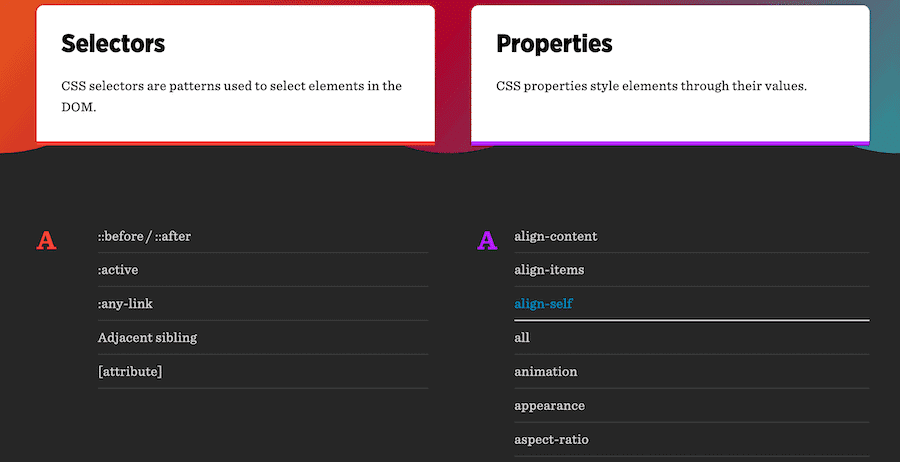Click the highlighted align-self property link
The height and width of the screenshot is (462, 900).
click(543, 304)
